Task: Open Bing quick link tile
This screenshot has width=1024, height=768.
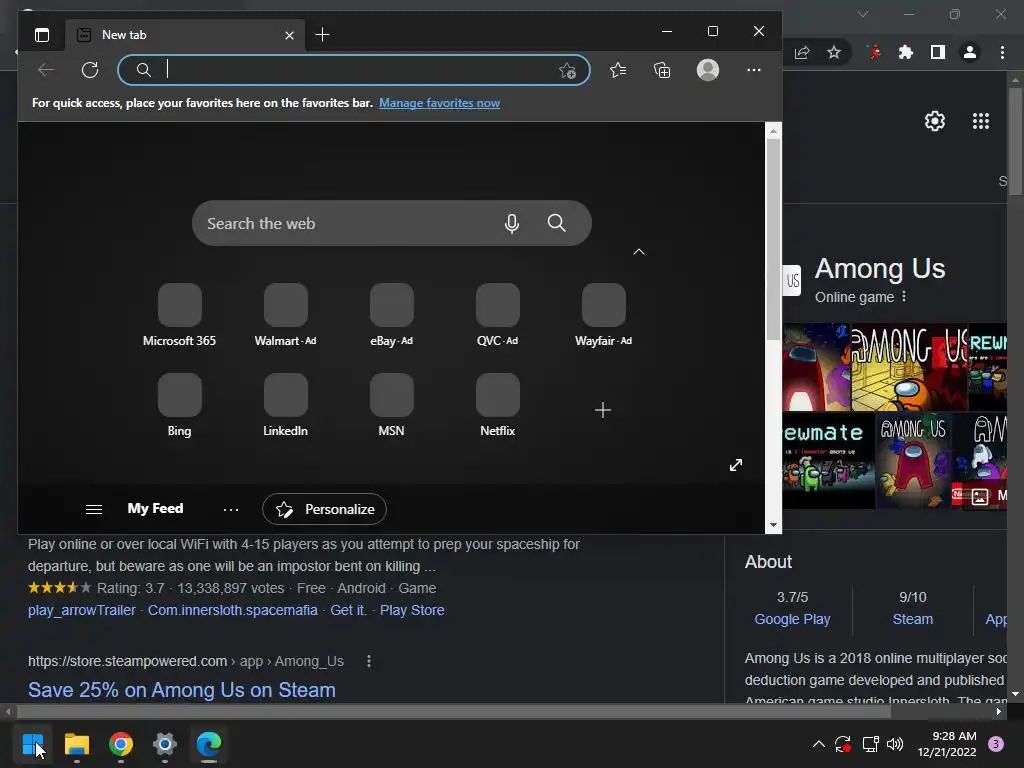Action: coord(180,405)
